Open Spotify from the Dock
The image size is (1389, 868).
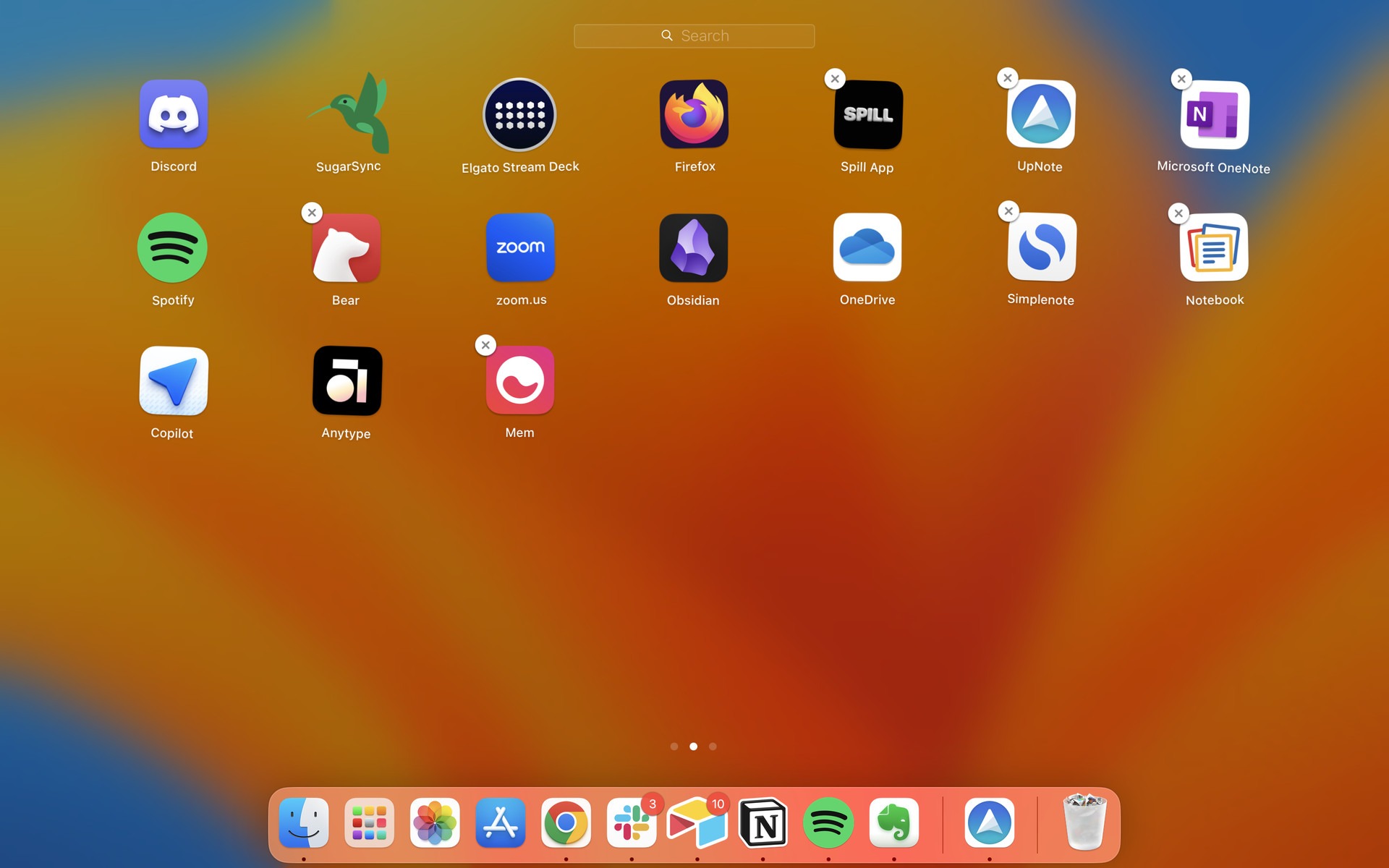click(x=828, y=822)
